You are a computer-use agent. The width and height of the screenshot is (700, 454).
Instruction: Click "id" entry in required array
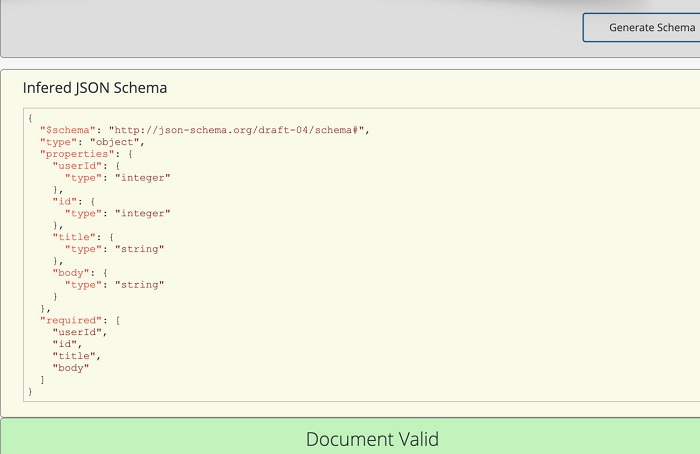tap(66, 344)
